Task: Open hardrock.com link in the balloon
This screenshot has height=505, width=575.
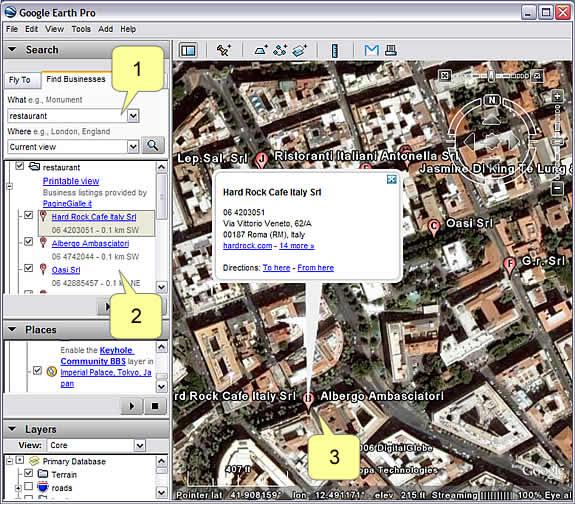Action: [248, 246]
